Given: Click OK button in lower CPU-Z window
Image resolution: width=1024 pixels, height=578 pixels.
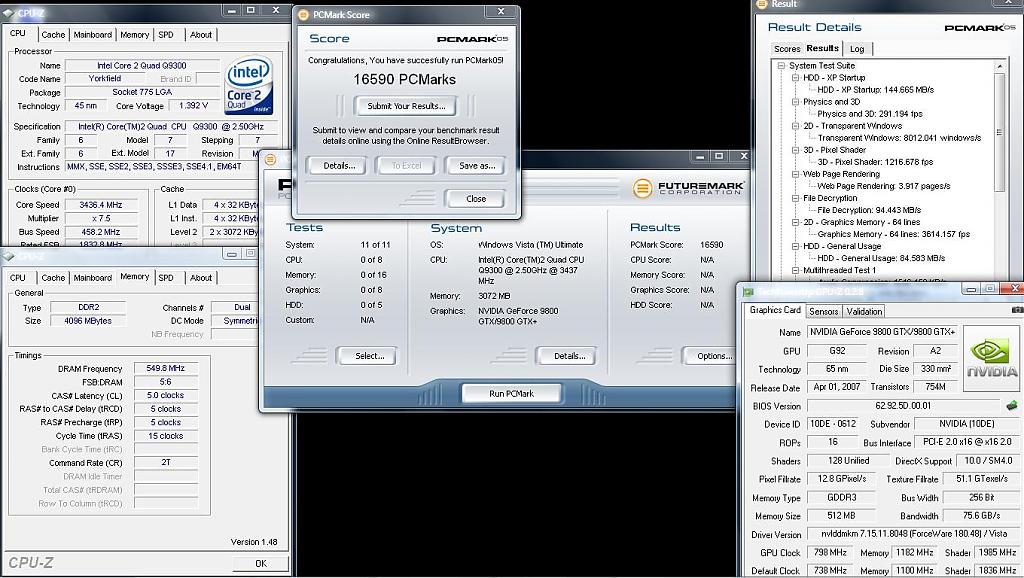Looking at the screenshot, I should click(x=261, y=564).
